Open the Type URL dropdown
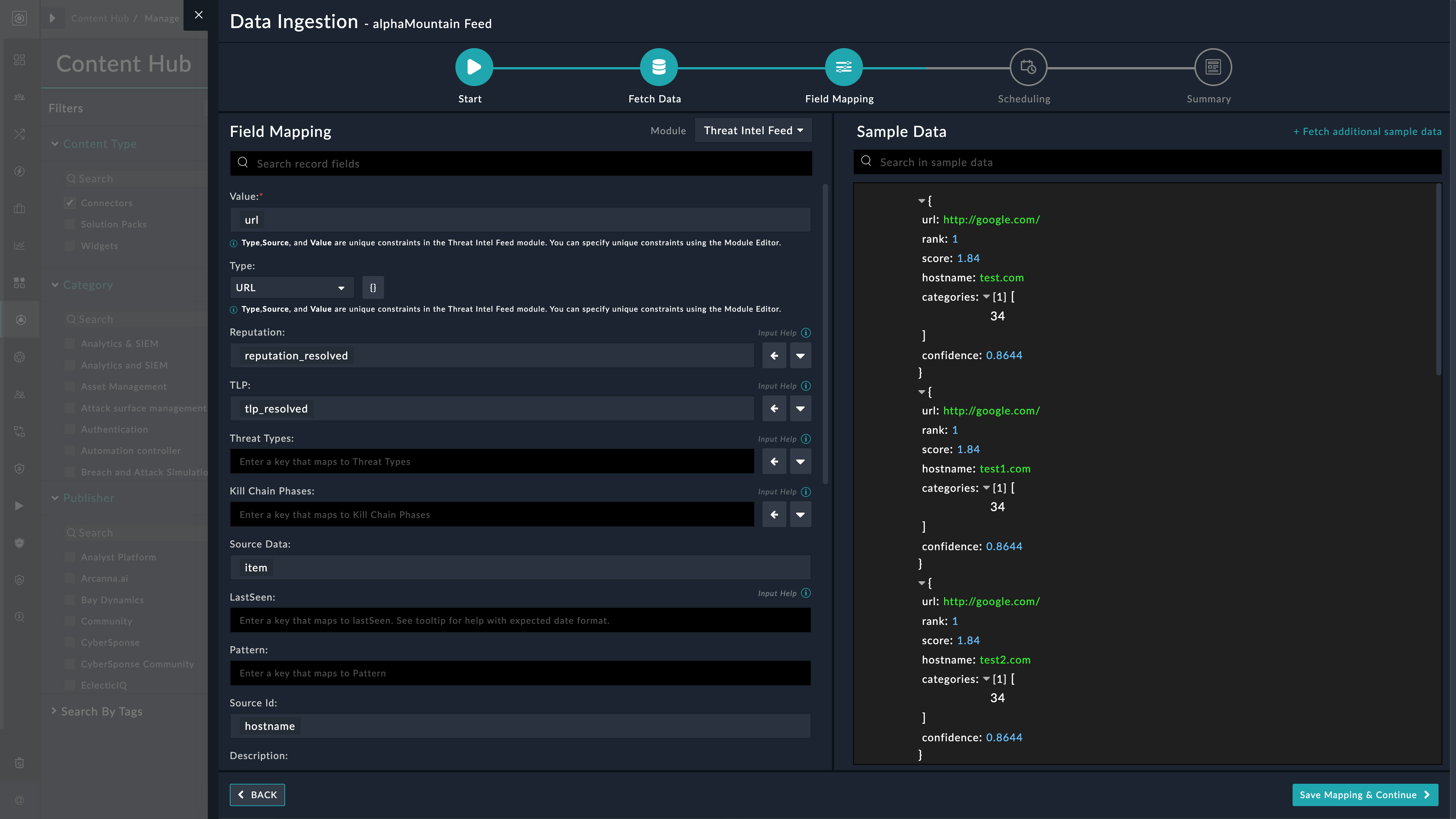 point(292,288)
